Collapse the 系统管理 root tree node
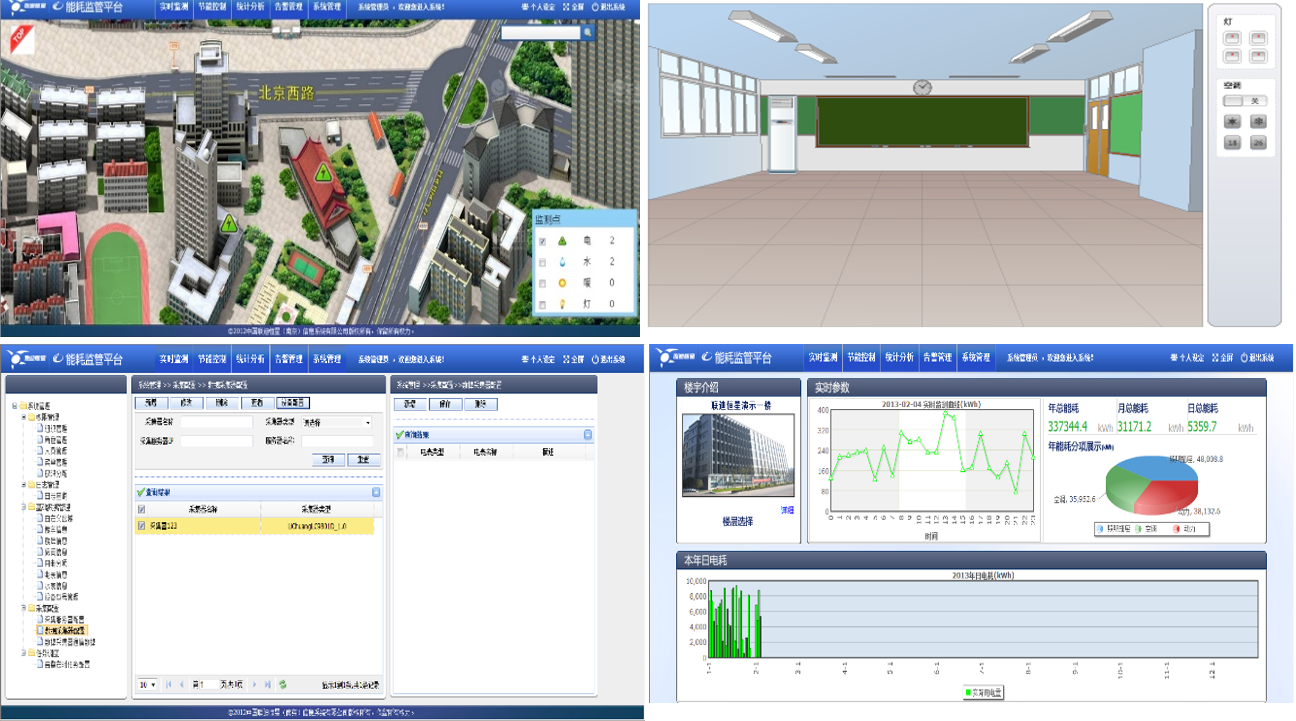The image size is (1296, 721). (14, 405)
